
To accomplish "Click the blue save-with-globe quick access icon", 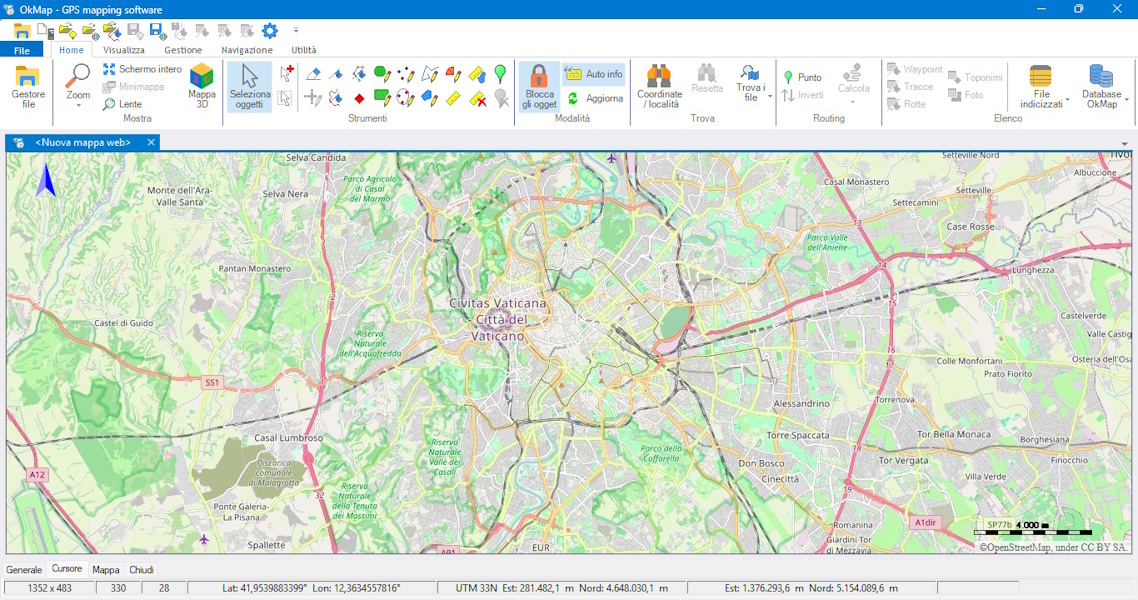I will click(157, 30).
